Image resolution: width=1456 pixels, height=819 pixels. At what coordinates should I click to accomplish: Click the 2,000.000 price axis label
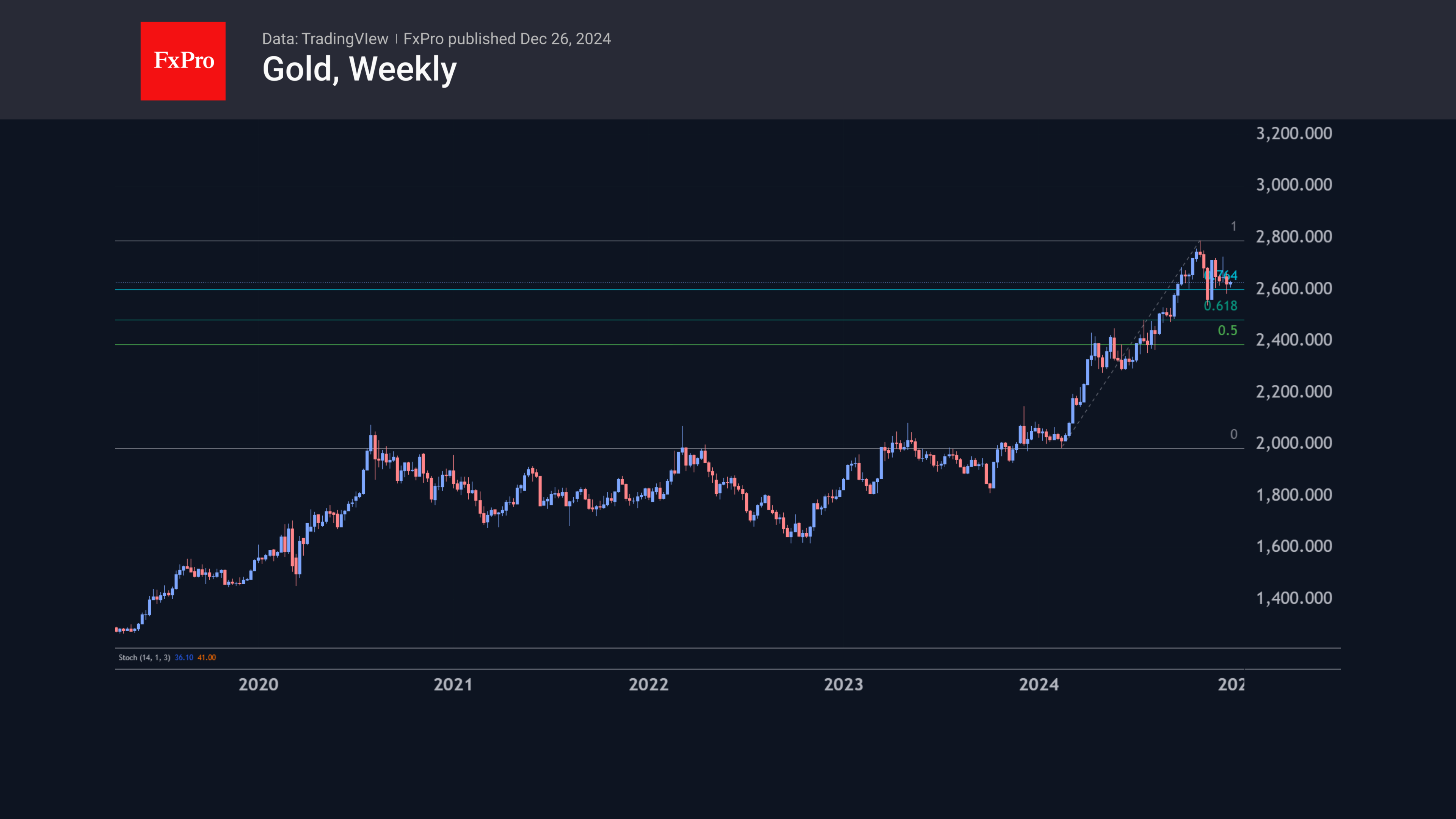pyautogui.click(x=1293, y=443)
